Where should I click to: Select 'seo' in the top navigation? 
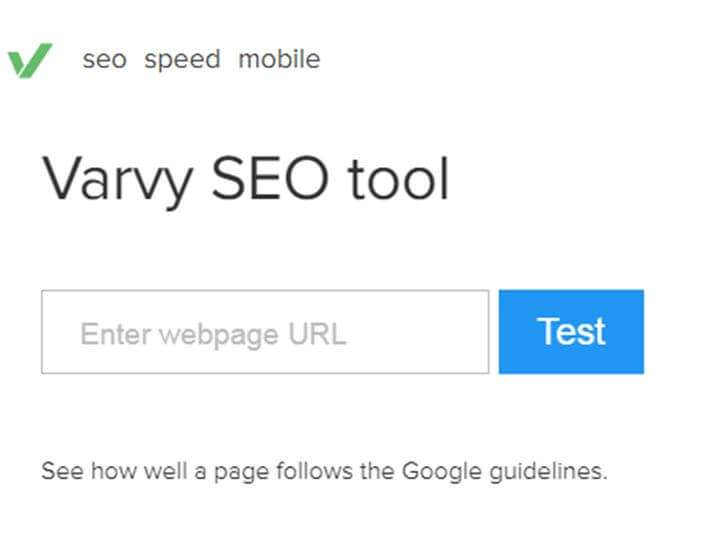pyautogui.click(x=104, y=60)
